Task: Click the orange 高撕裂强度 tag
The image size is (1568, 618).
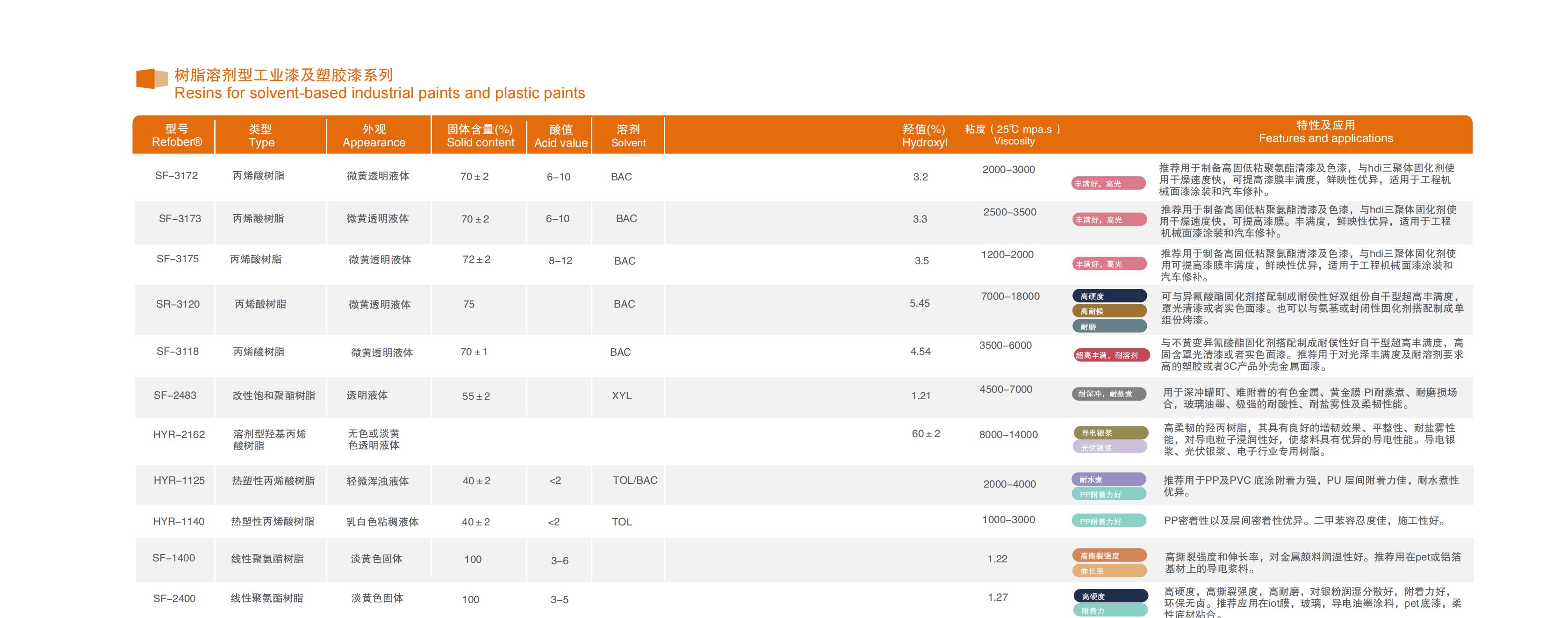Action: click(x=1110, y=556)
